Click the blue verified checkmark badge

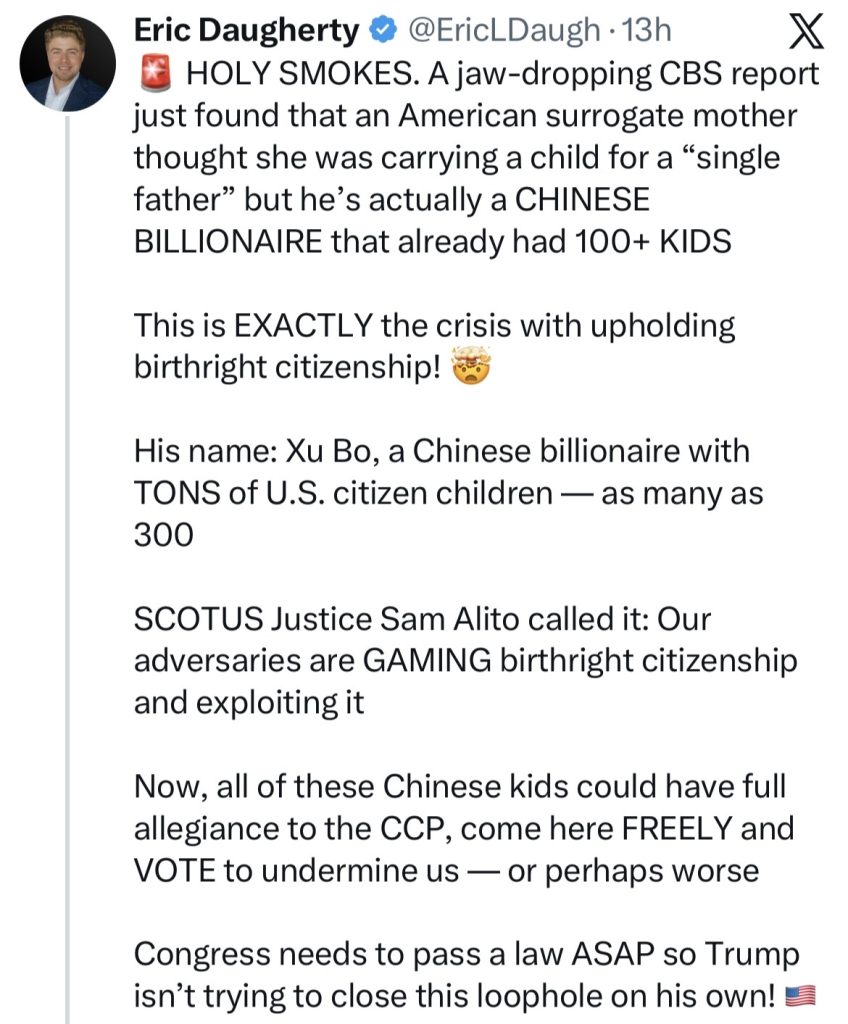(x=383, y=31)
